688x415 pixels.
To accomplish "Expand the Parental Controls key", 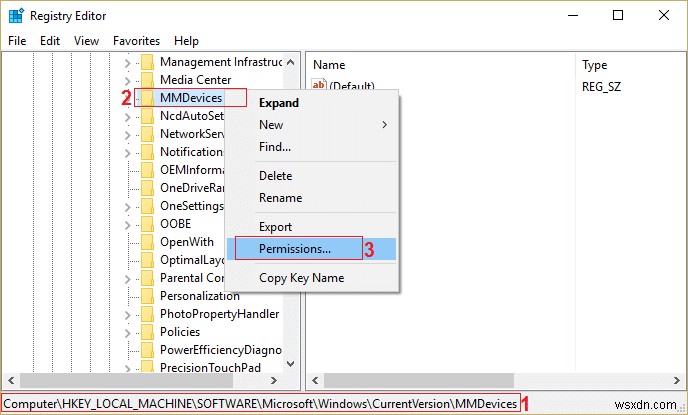I will [127, 279].
